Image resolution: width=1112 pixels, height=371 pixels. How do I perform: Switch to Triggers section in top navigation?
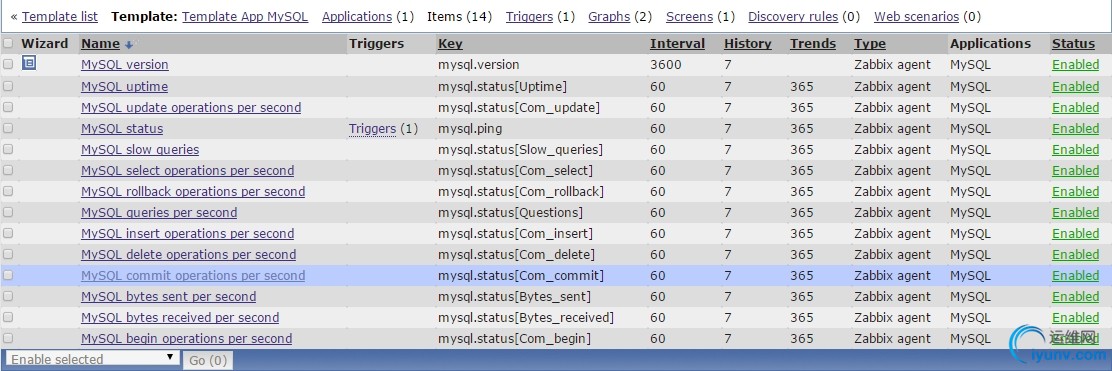point(530,16)
